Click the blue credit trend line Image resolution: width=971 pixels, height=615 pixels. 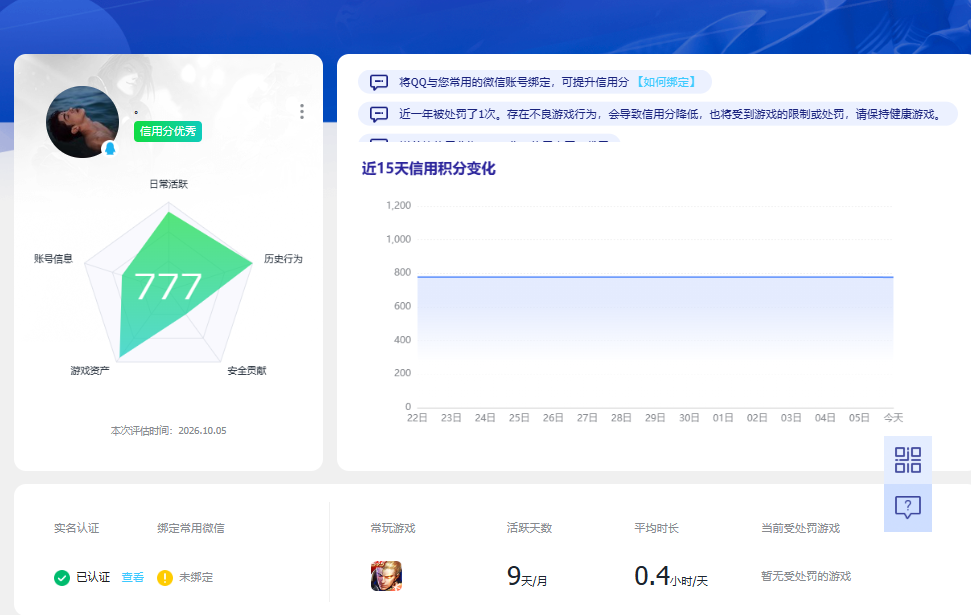(655, 277)
